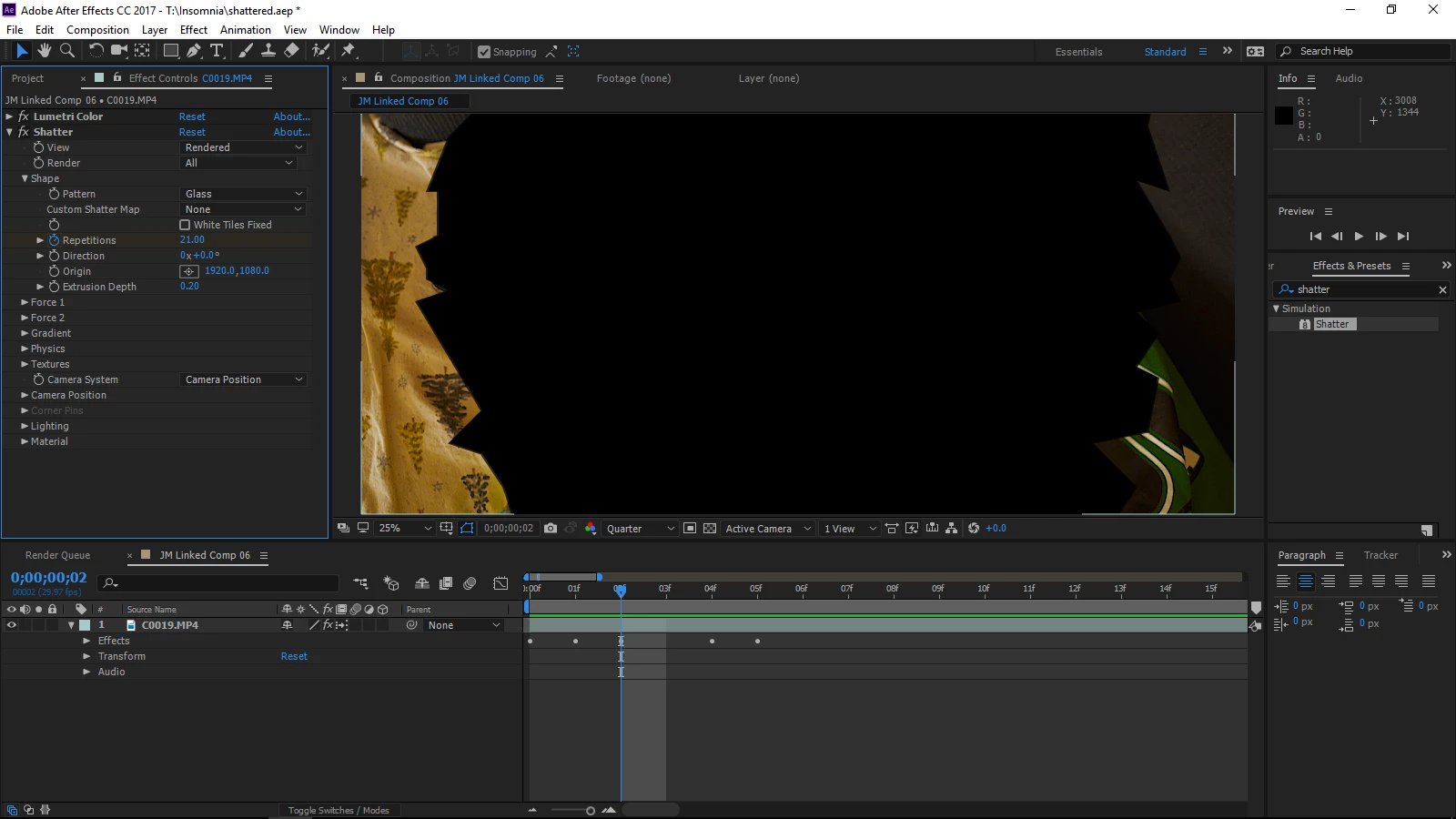Image resolution: width=1456 pixels, height=819 pixels.
Task: Click Toggle Switches / Modes button
Action: tap(339, 810)
